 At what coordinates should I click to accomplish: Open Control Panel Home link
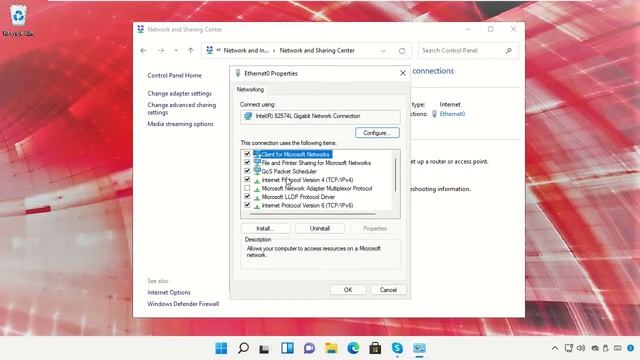[x=174, y=76]
